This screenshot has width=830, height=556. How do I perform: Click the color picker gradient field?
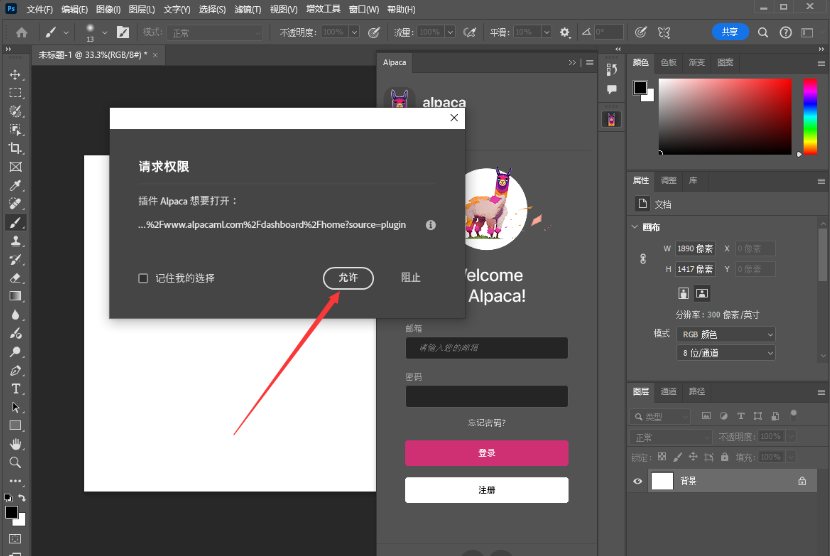pyautogui.click(x=725, y=116)
